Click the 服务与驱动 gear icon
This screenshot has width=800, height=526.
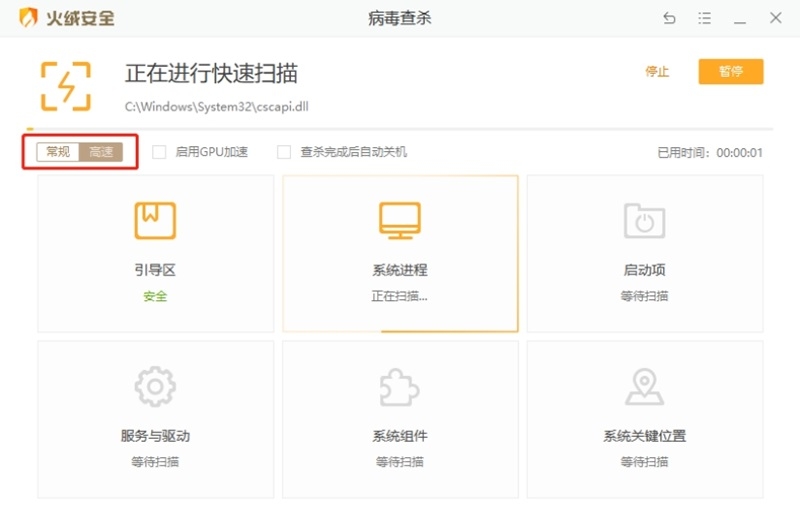pos(155,386)
